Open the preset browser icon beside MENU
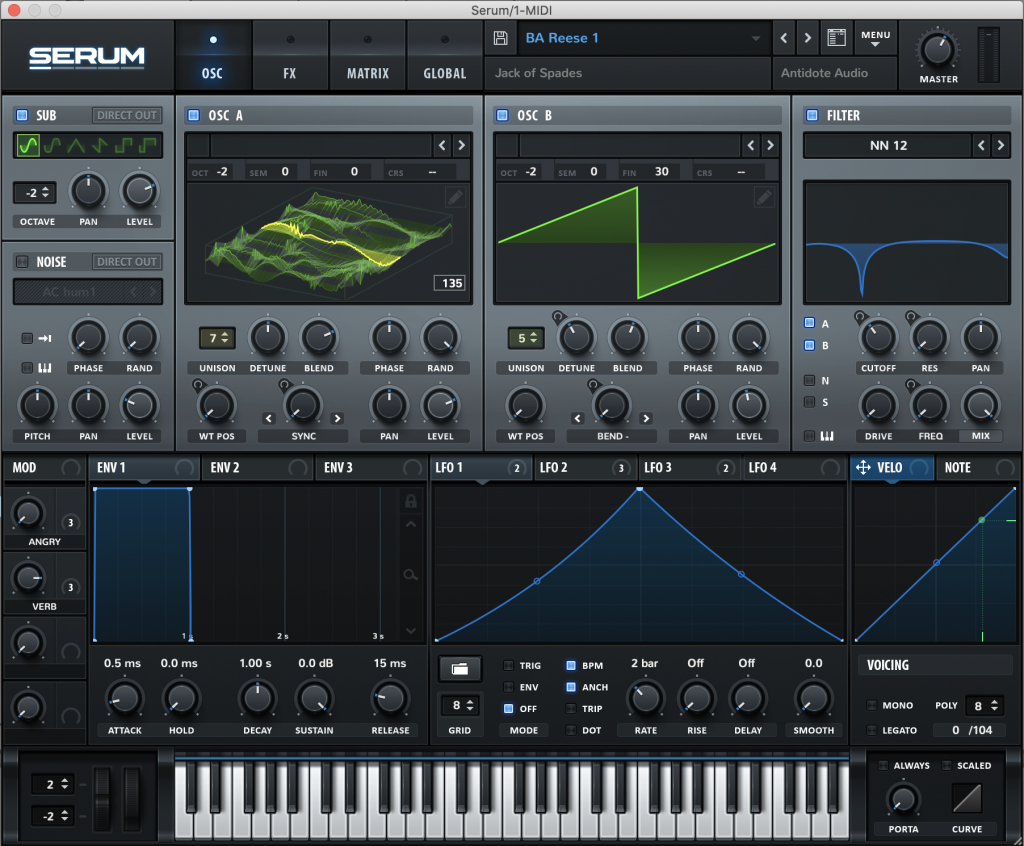The height and width of the screenshot is (846, 1024). [x=837, y=39]
